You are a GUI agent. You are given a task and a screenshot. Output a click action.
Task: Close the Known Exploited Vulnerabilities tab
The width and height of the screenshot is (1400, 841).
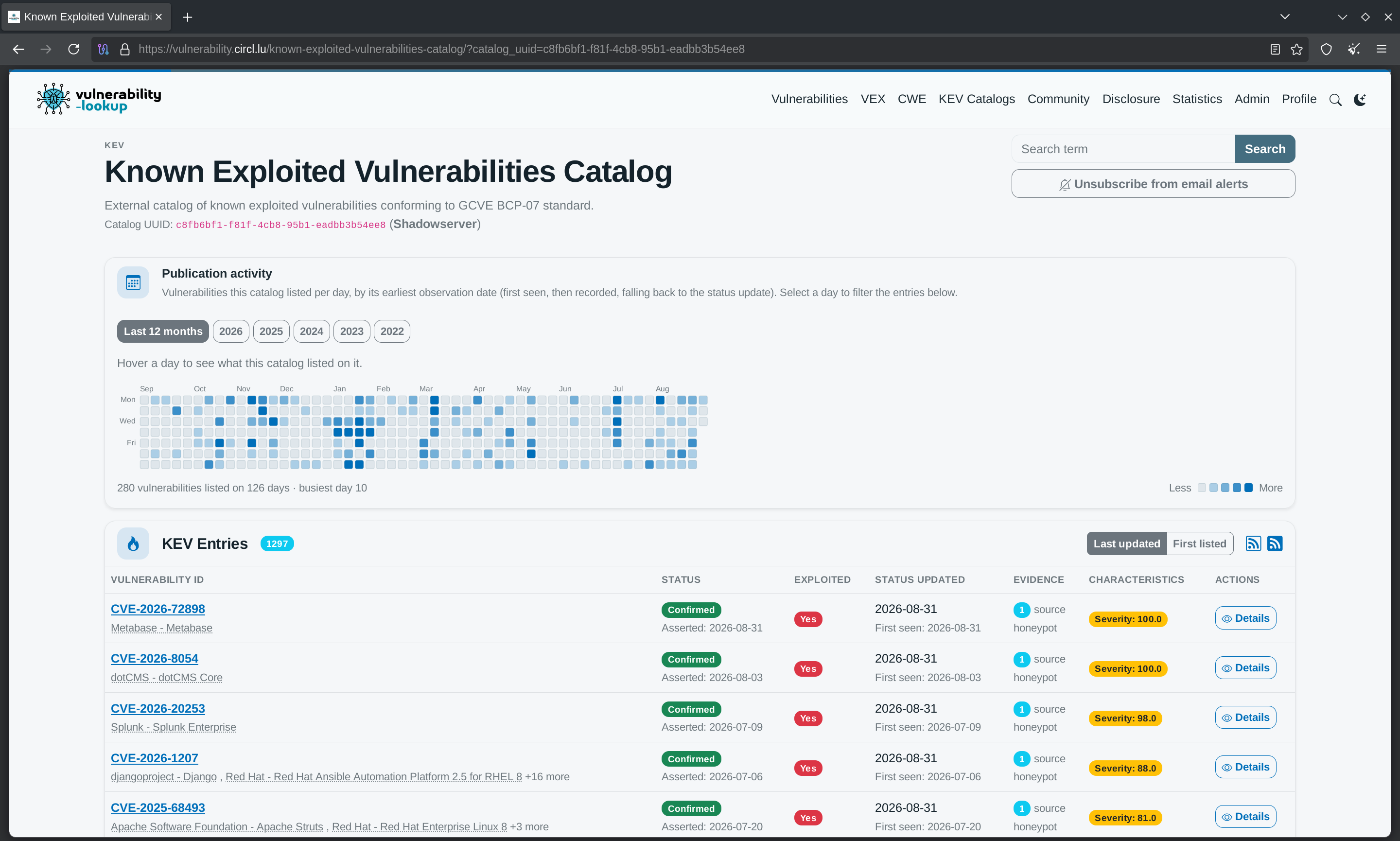[159, 17]
